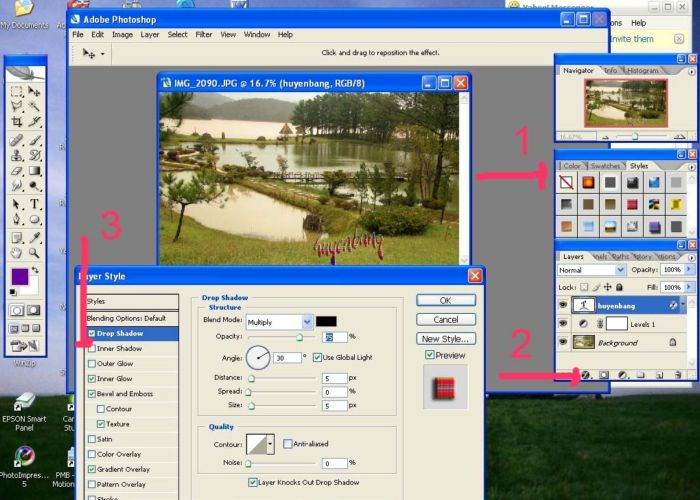
Task: Select the Eyedropper tool
Action: click(x=34, y=238)
